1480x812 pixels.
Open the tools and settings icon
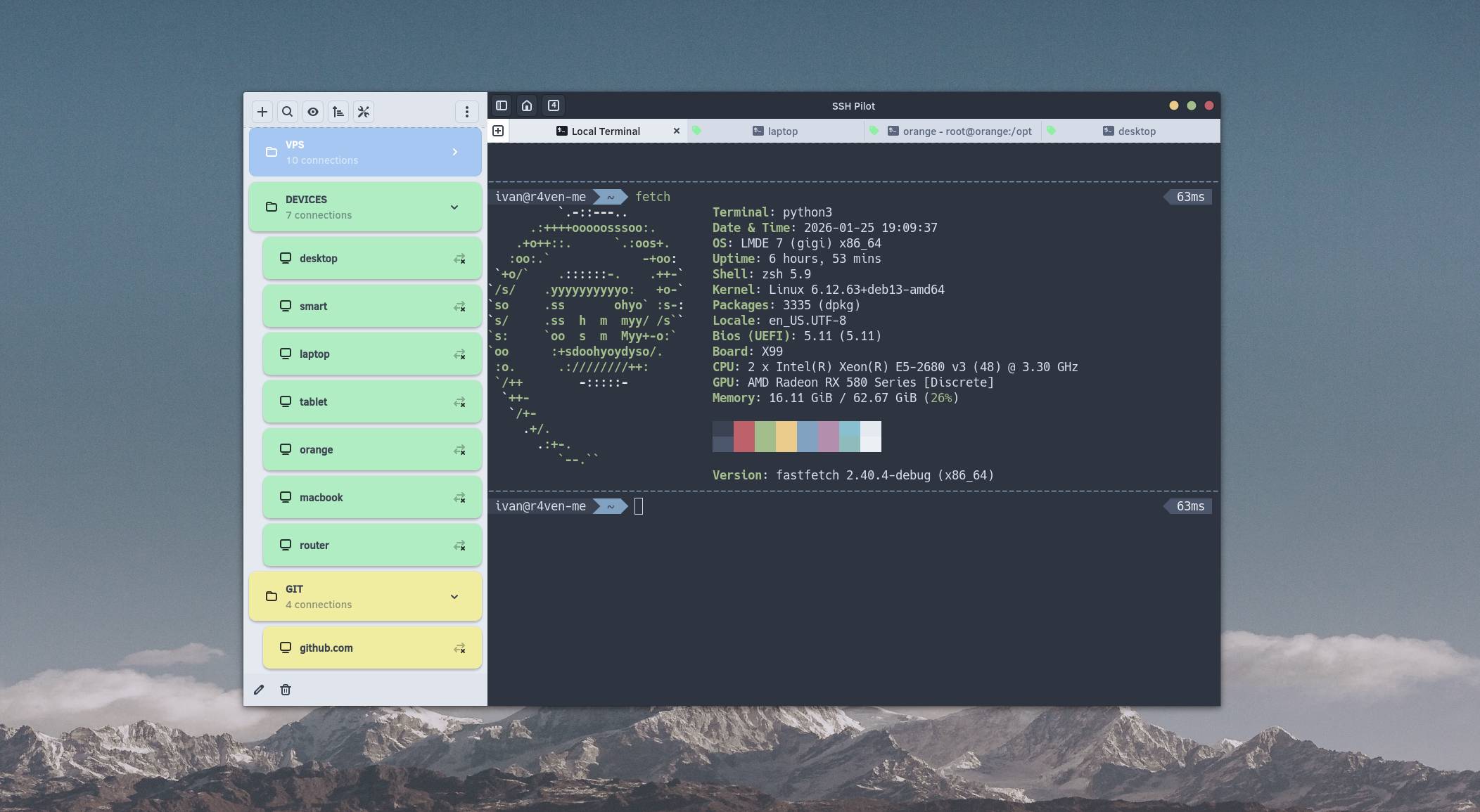pos(364,111)
